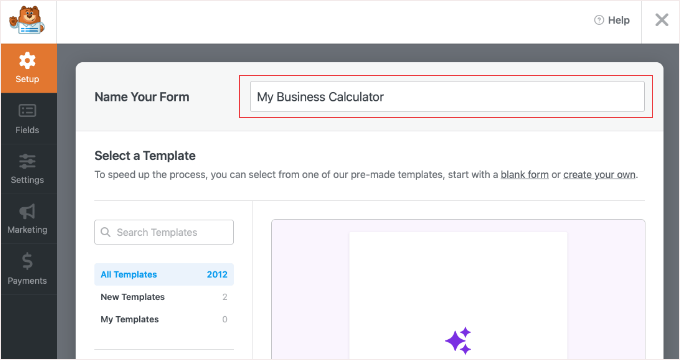Click the Name Your Form input field
This screenshot has width=680, height=360.
tap(447, 97)
